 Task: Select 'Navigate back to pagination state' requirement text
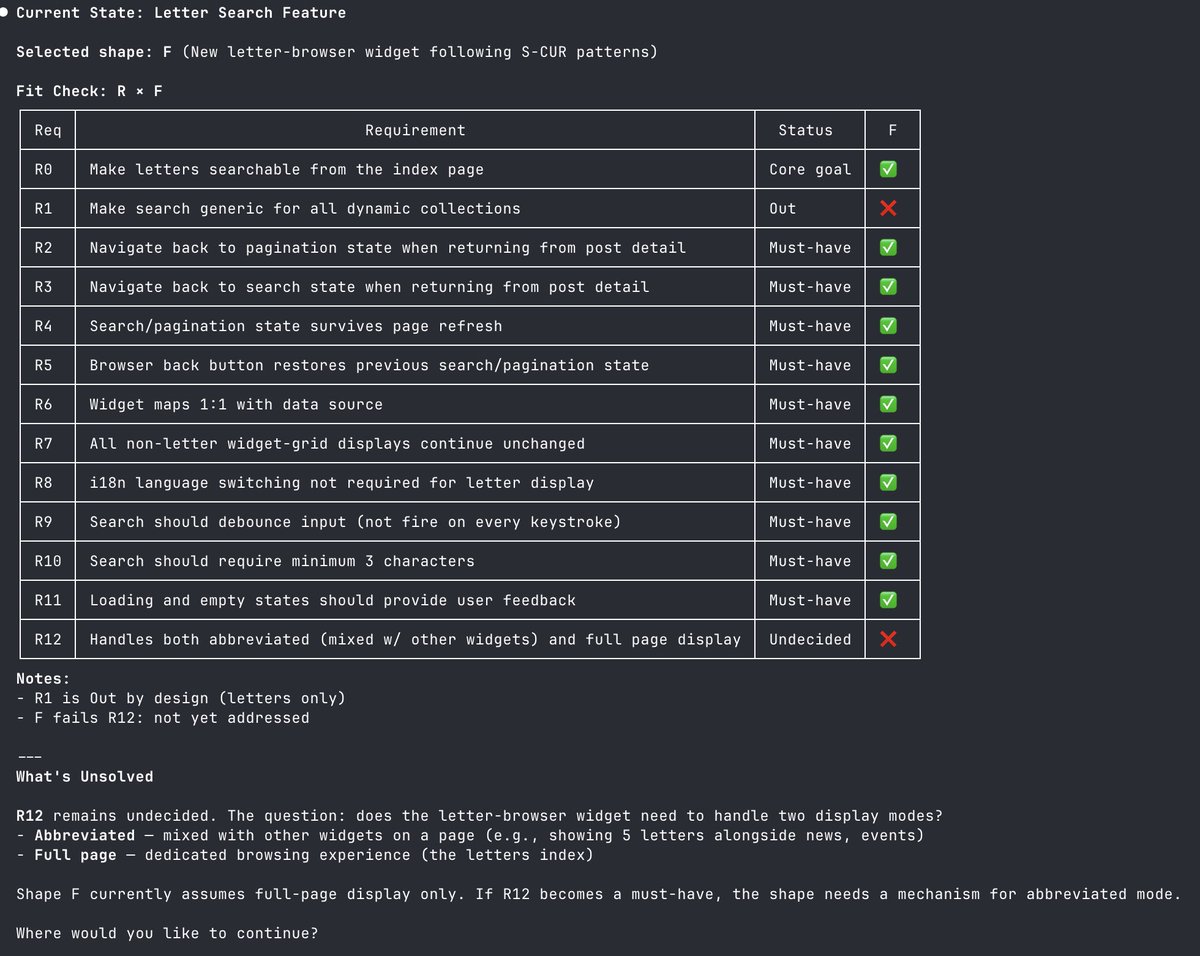[388, 247]
